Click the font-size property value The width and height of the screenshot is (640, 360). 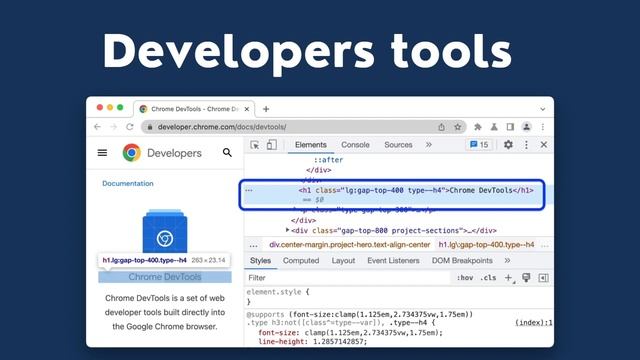[373, 333]
